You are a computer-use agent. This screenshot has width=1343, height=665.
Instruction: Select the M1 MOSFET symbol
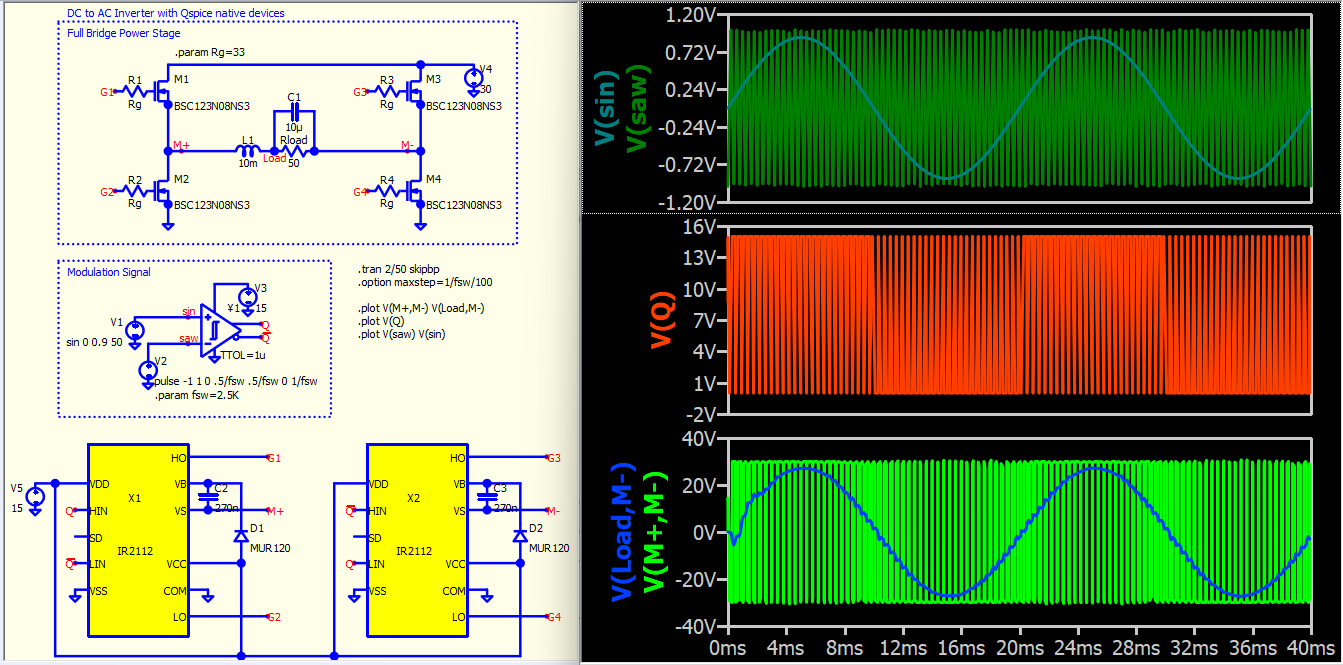click(162, 93)
